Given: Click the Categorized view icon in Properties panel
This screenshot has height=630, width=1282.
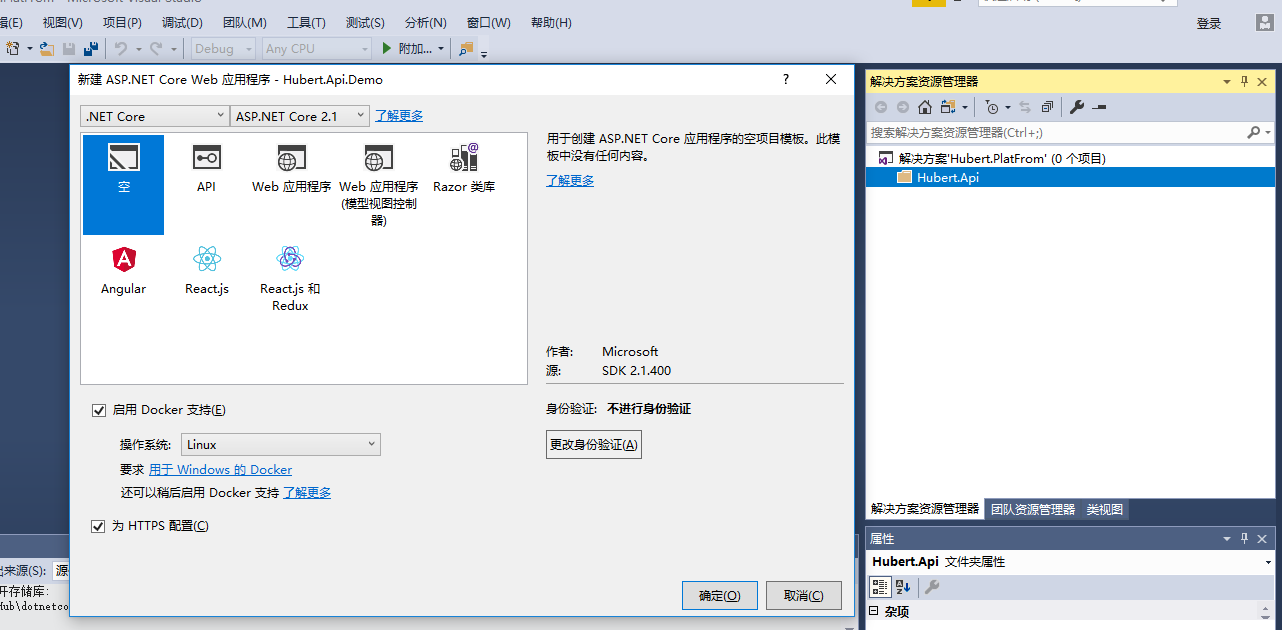Looking at the screenshot, I should click(x=879, y=587).
